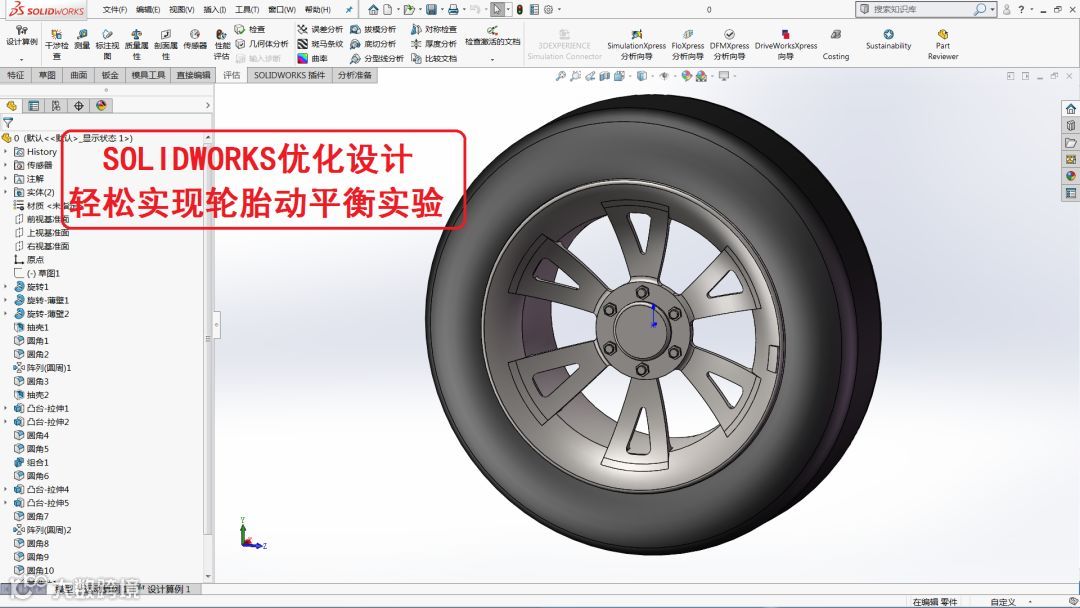Launch DFMXpress 分析向导
This screenshot has height=608, width=1080.
click(729, 45)
